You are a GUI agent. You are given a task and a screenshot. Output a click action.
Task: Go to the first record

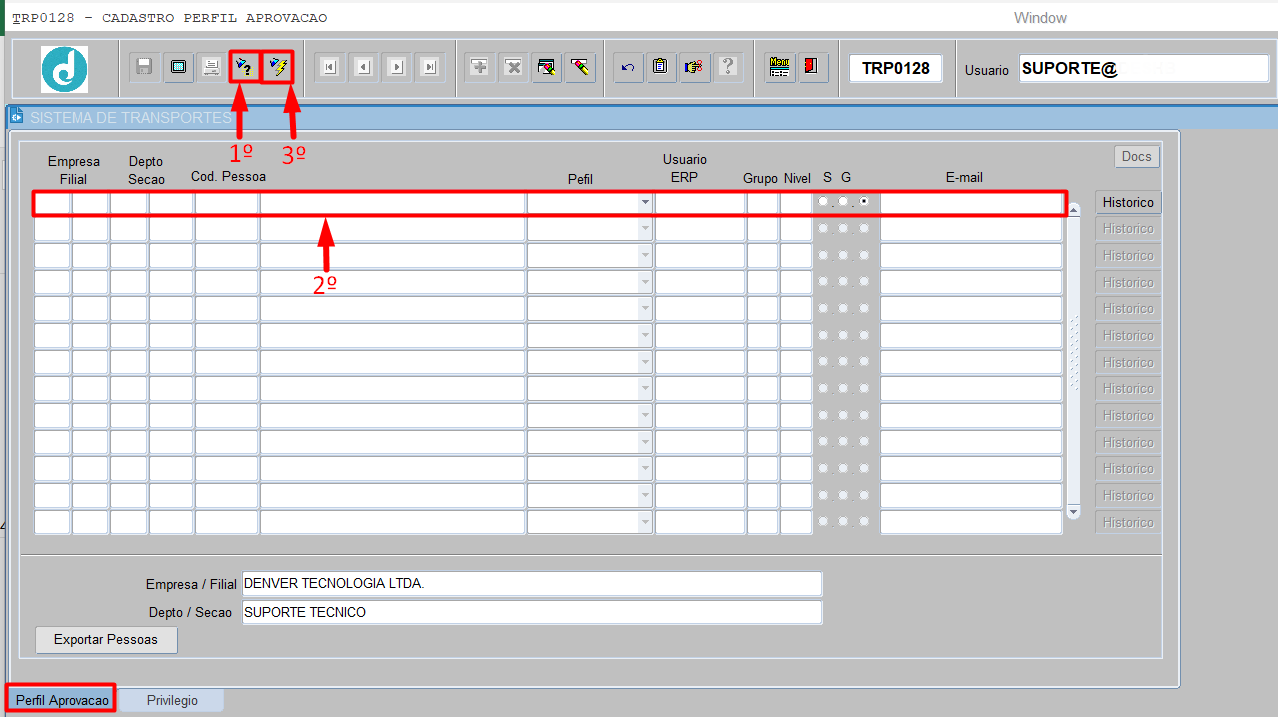click(x=329, y=67)
